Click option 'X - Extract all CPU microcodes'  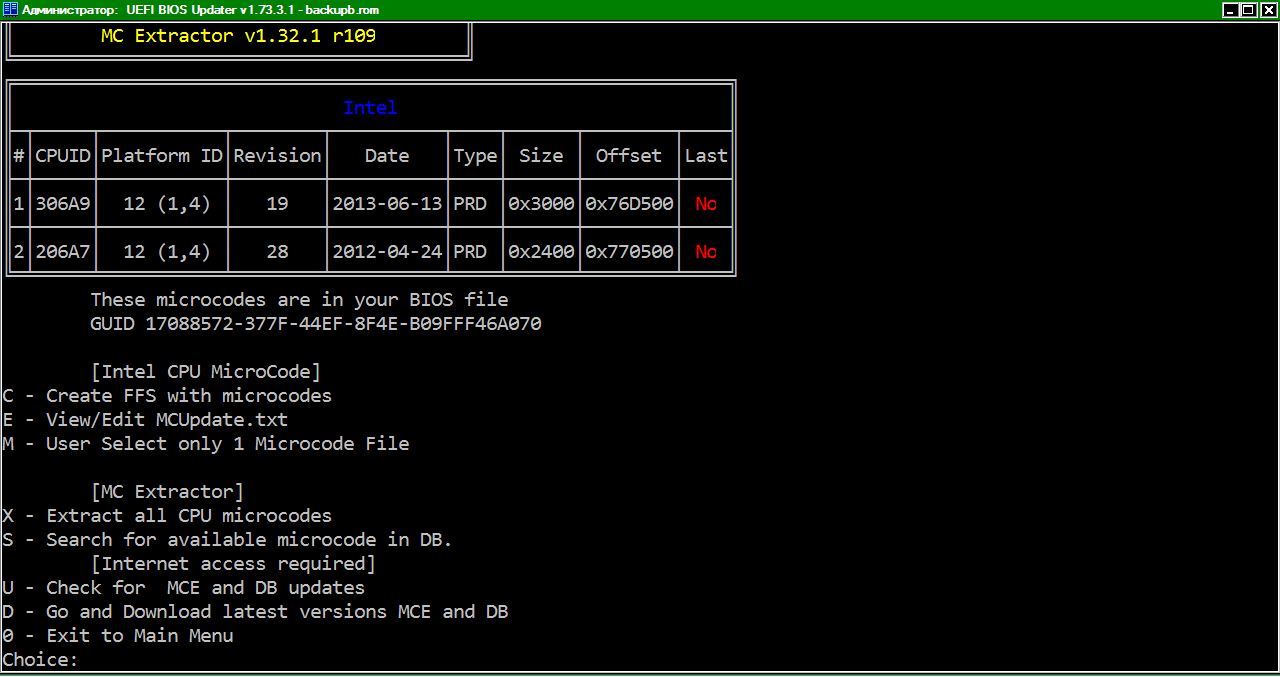[167, 516]
